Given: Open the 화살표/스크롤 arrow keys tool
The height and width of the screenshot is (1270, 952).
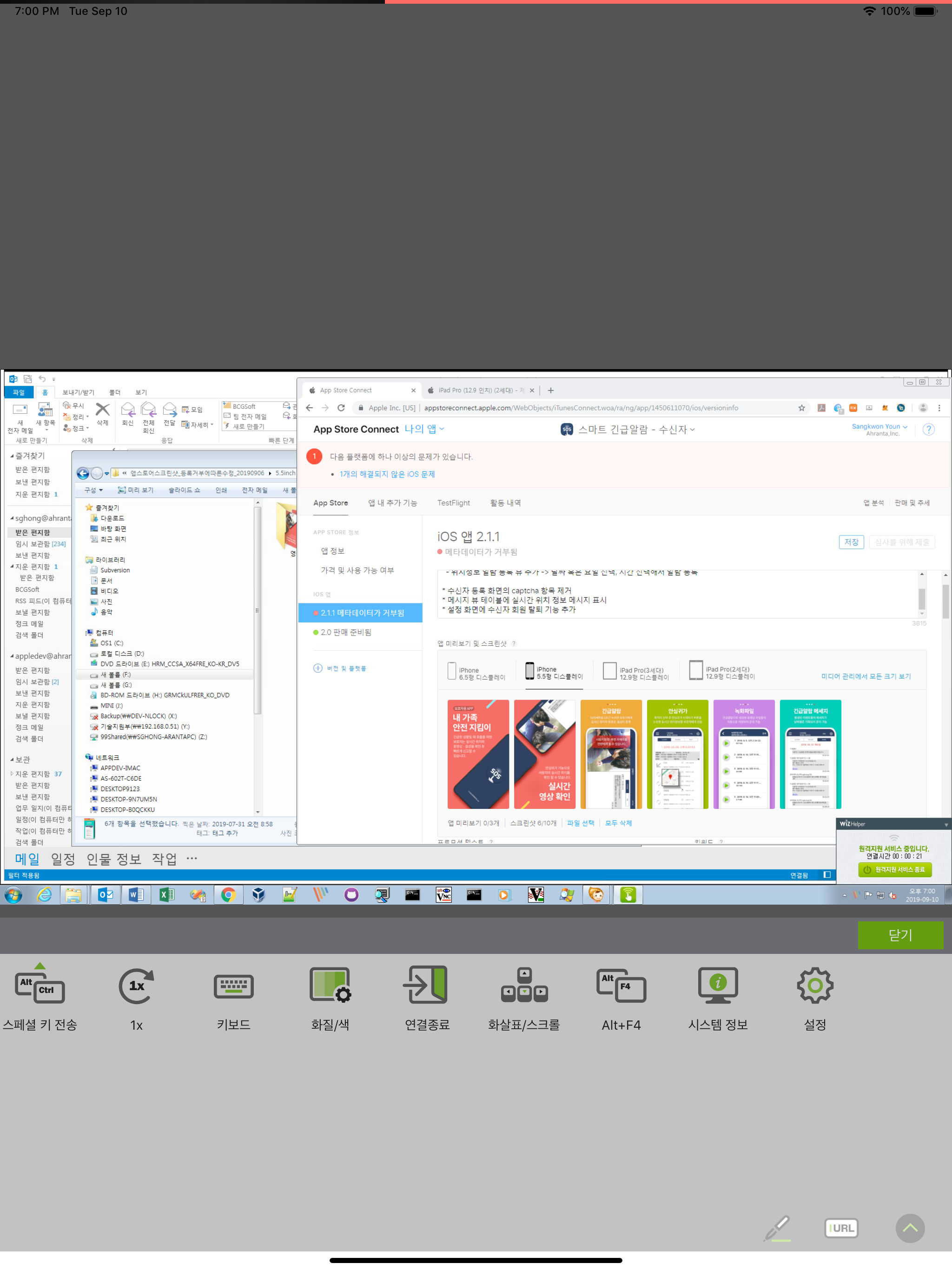Looking at the screenshot, I should point(524,985).
